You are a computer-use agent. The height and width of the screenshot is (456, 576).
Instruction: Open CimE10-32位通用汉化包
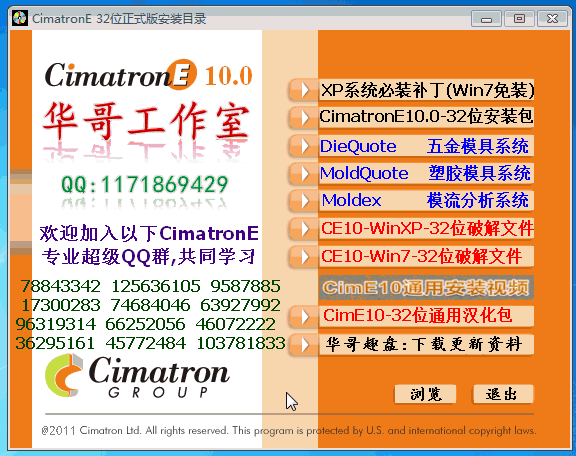coord(426,316)
